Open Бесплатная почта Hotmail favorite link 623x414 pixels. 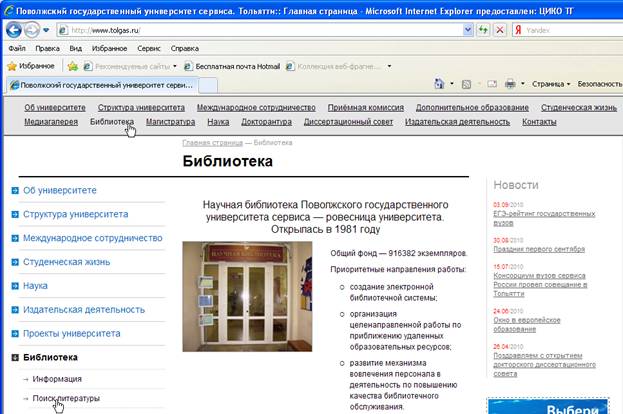(x=232, y=66)
